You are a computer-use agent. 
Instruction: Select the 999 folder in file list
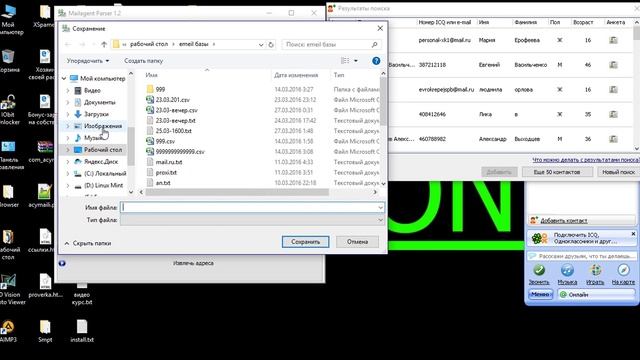pos(160,89)
